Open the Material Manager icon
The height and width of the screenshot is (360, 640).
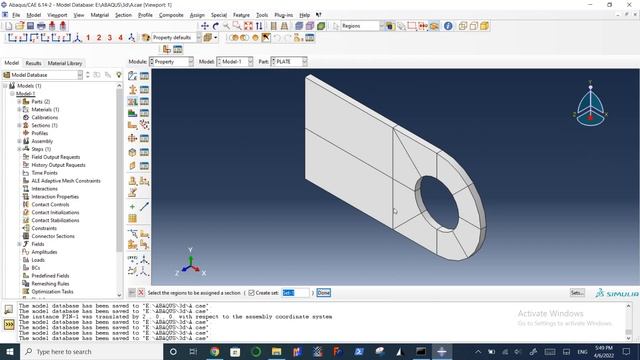pos(144,76)
